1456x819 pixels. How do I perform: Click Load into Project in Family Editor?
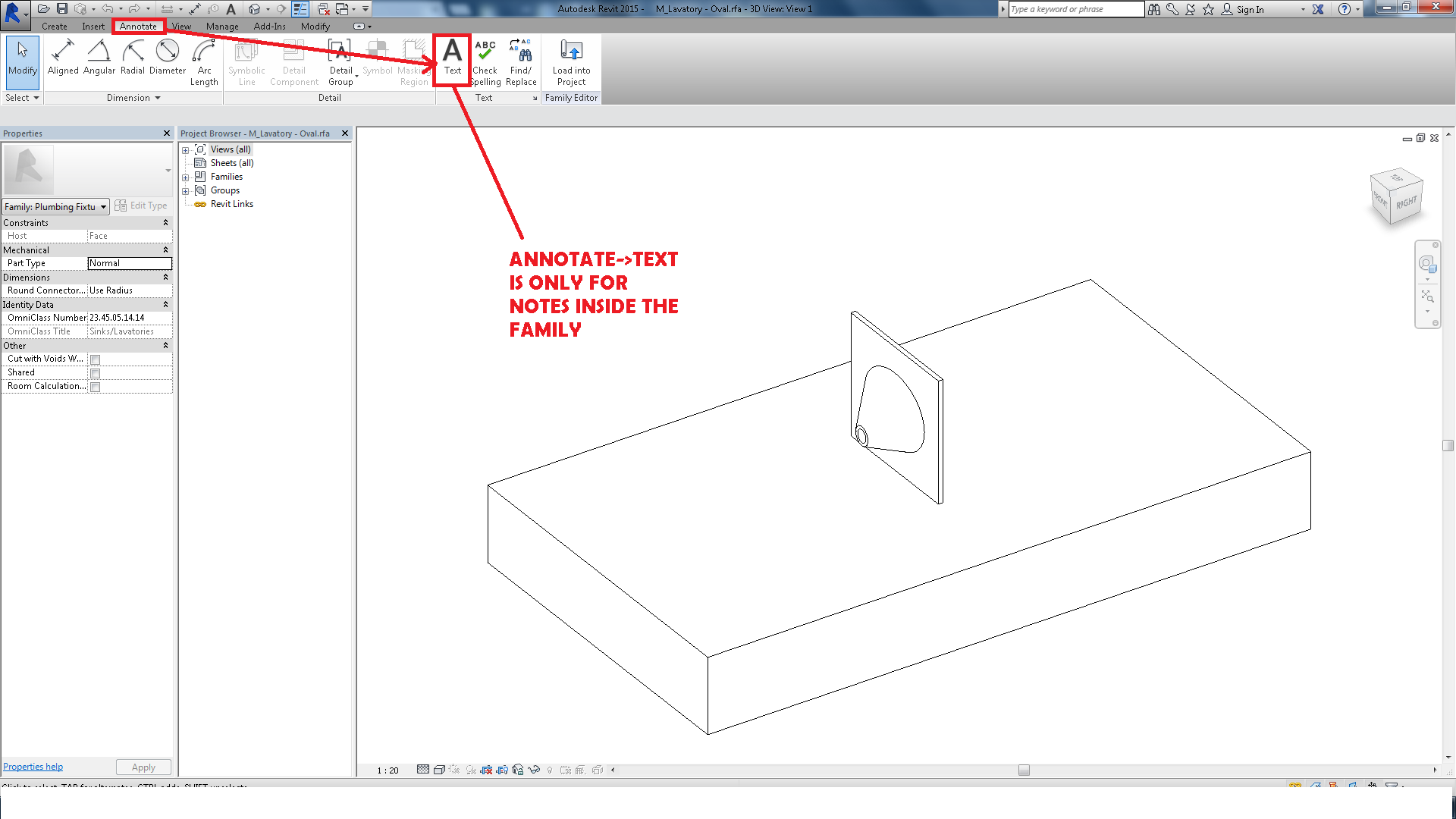(x=571, y=61)
